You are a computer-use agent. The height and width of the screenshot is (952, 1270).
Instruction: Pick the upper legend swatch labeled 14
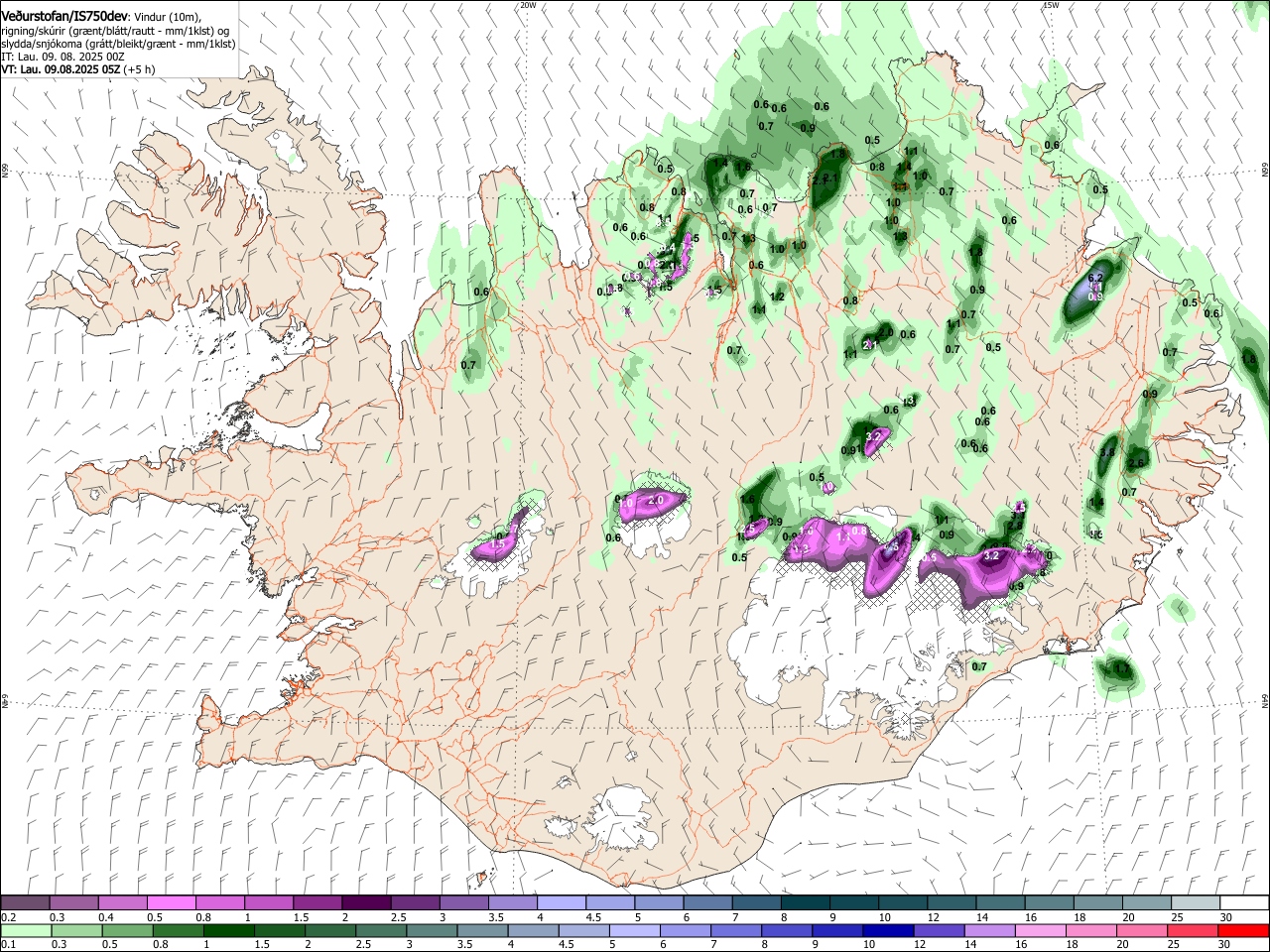1000,903
